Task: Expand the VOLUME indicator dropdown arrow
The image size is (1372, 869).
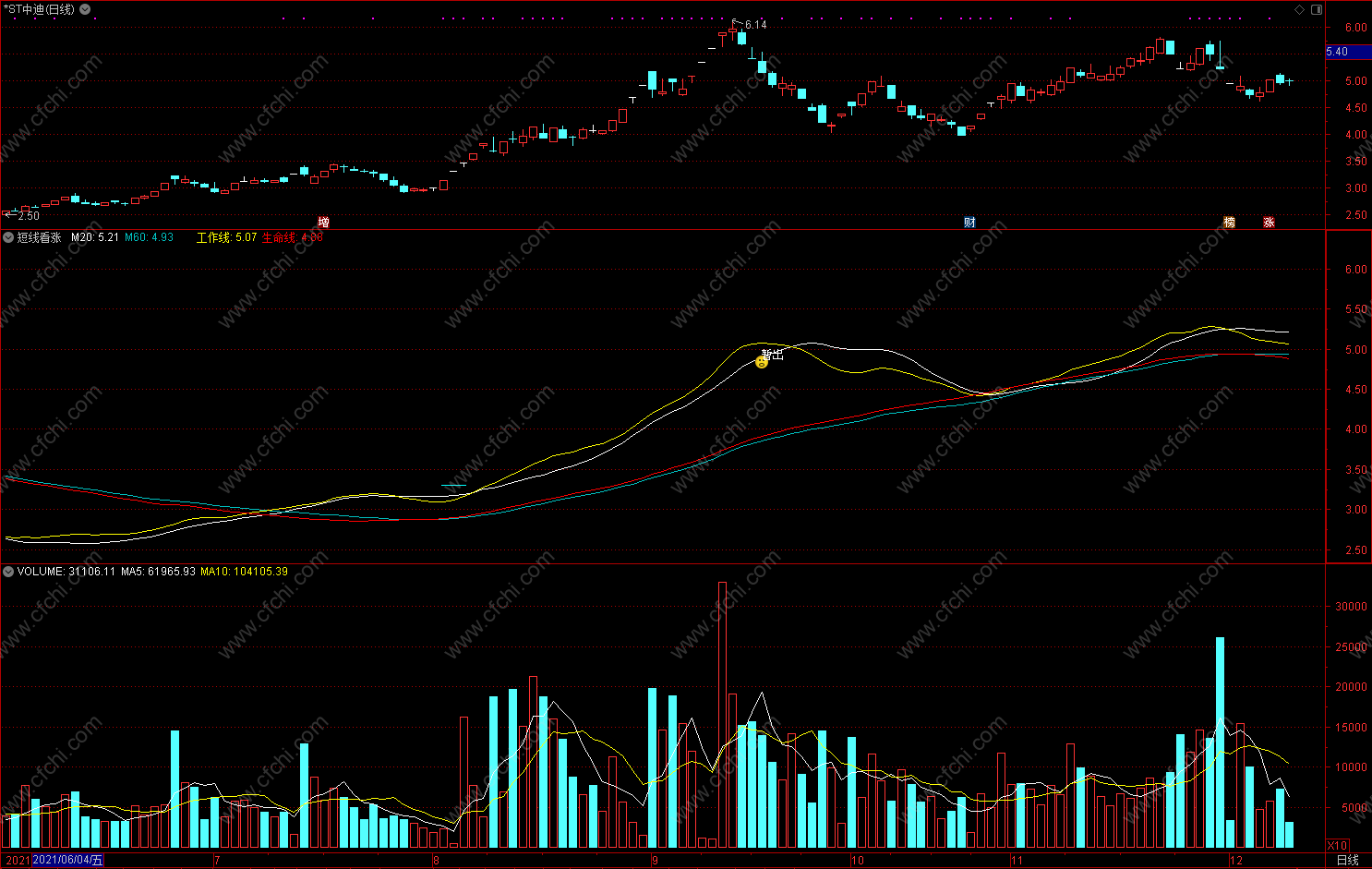Action: point(8,572)
